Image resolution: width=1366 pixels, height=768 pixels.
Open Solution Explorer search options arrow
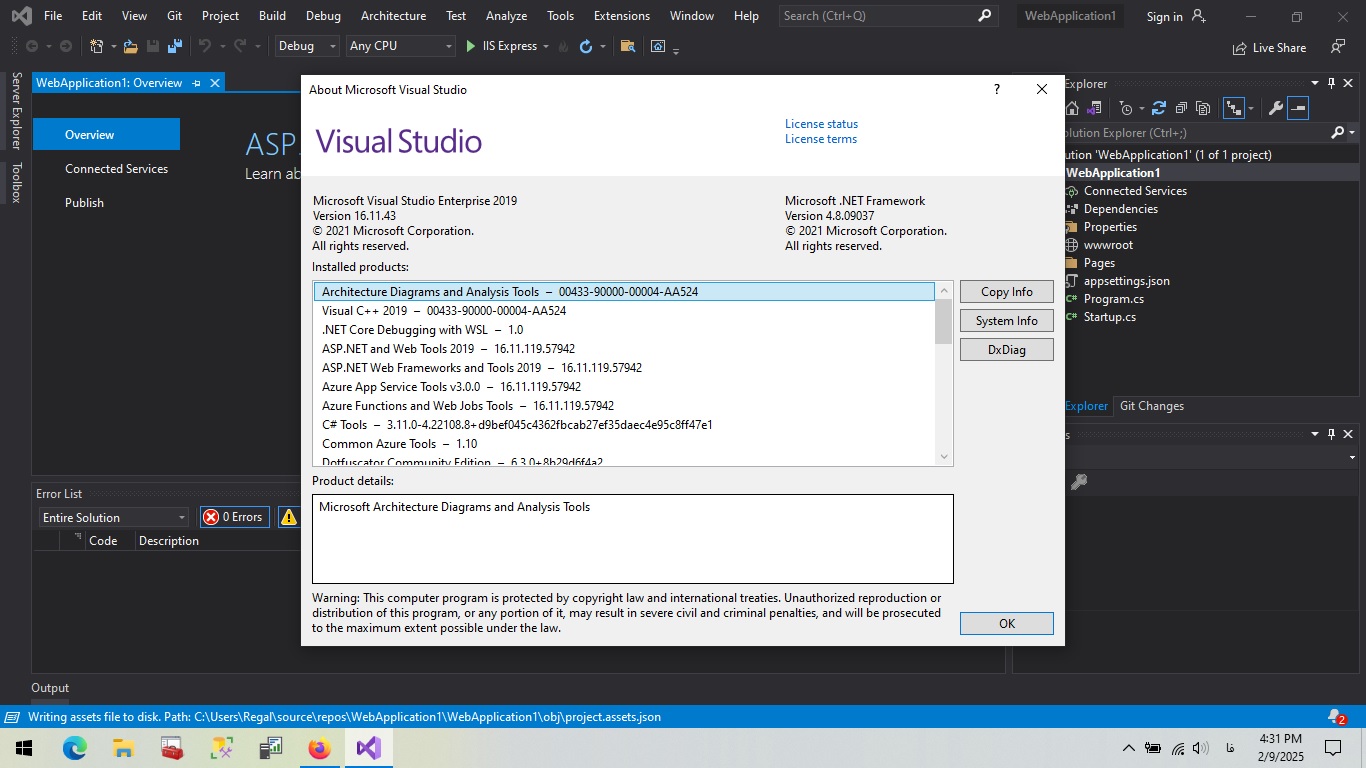(x=1352, y=132)
